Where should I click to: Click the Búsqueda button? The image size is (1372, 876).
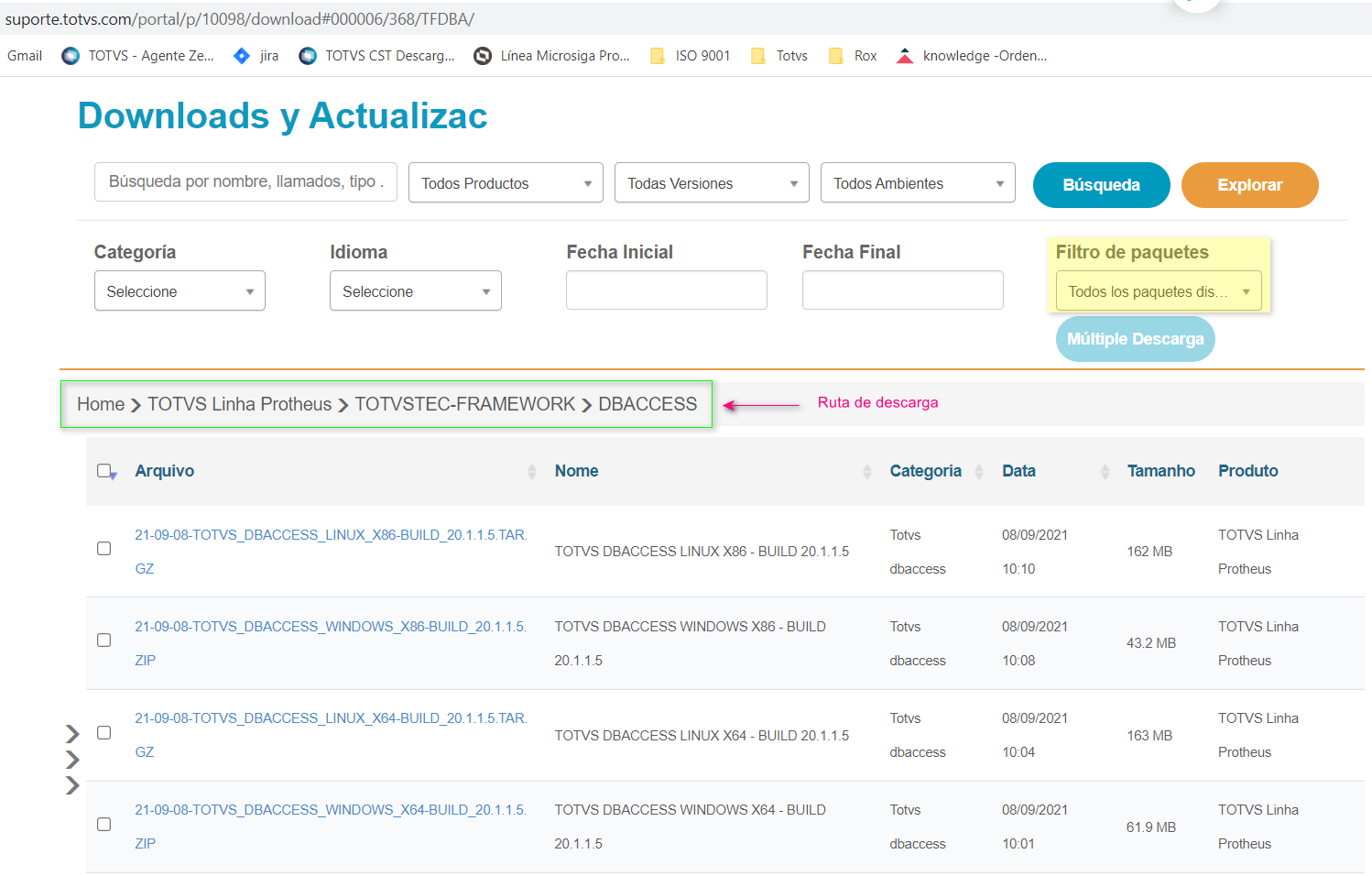(x=1102, y=185)
